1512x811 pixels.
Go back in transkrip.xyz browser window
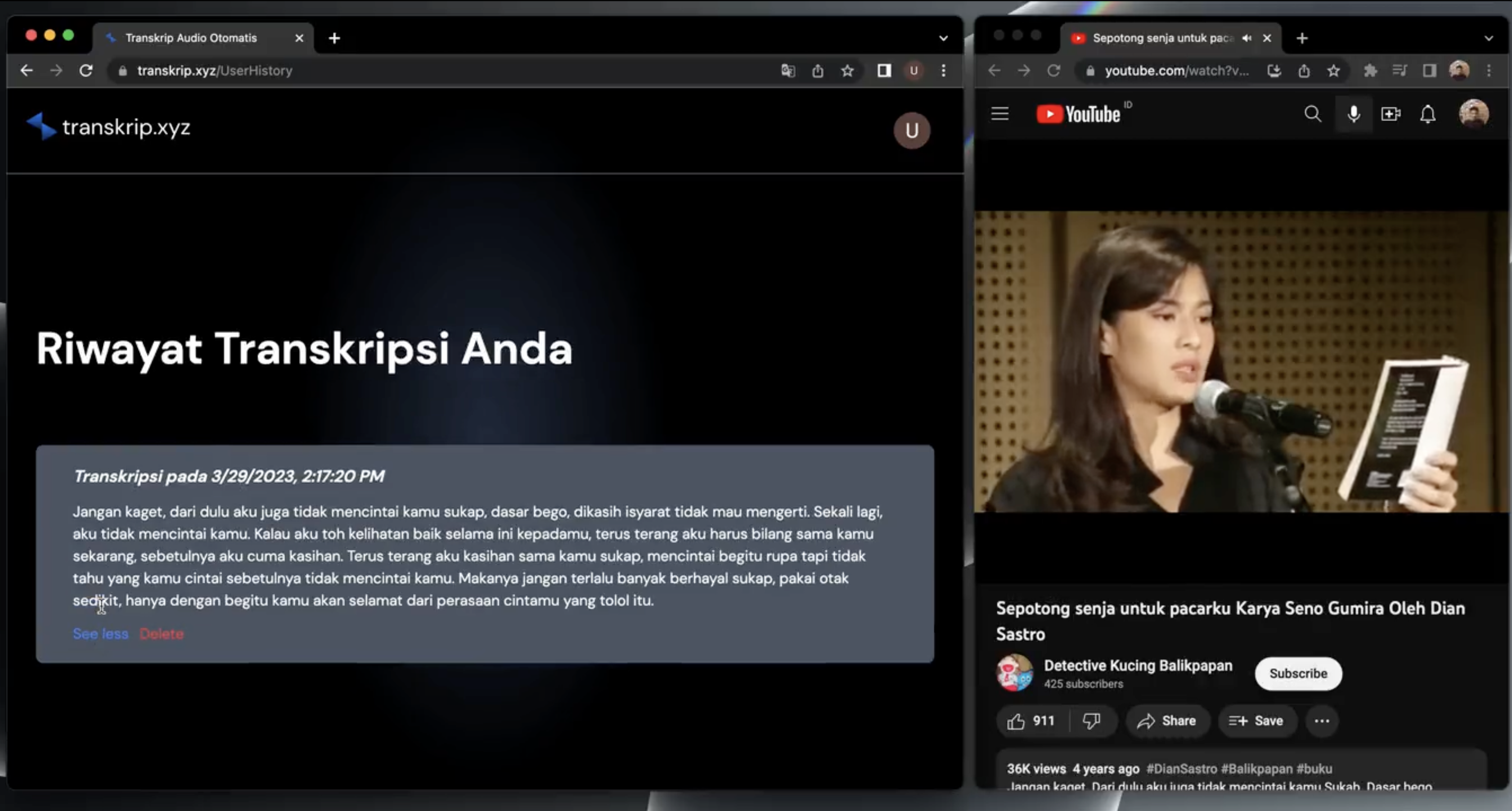pyautogui.click(x=27, y=70)
